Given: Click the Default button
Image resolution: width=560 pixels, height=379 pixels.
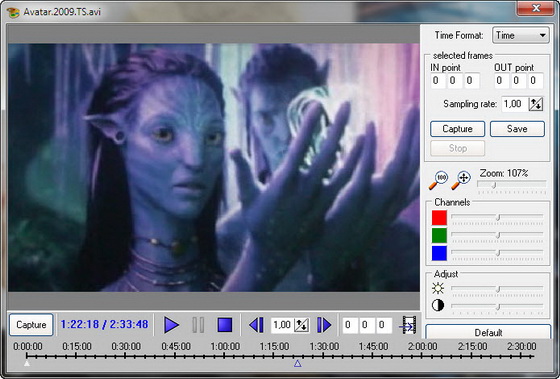Looking at the screenshot, I should point(488,332).
